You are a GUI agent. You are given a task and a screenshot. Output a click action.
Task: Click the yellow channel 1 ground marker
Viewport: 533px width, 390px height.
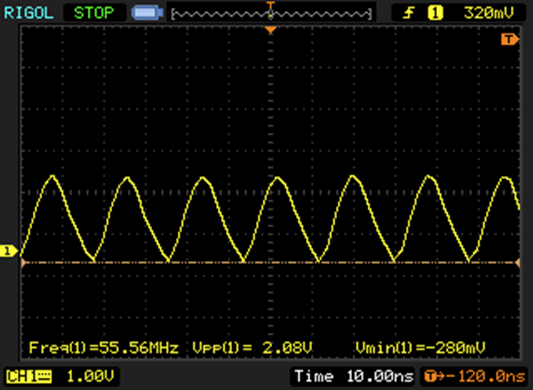click(x=8, y=251)
